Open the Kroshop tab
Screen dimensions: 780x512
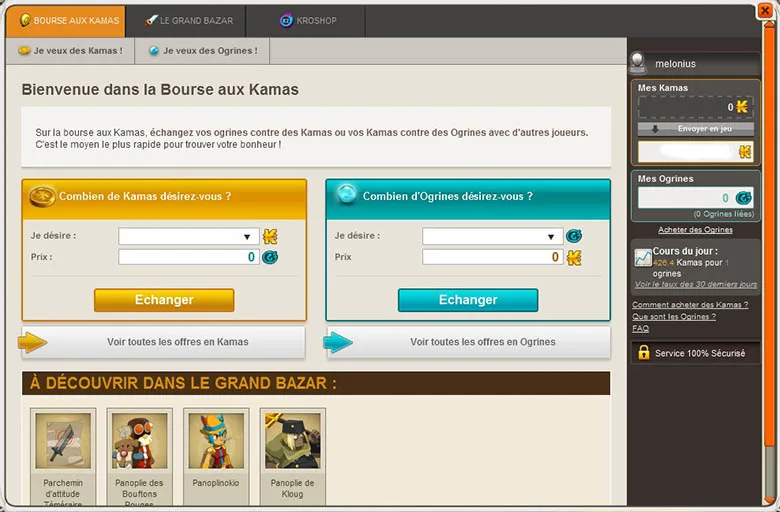(x=305, y=21)
